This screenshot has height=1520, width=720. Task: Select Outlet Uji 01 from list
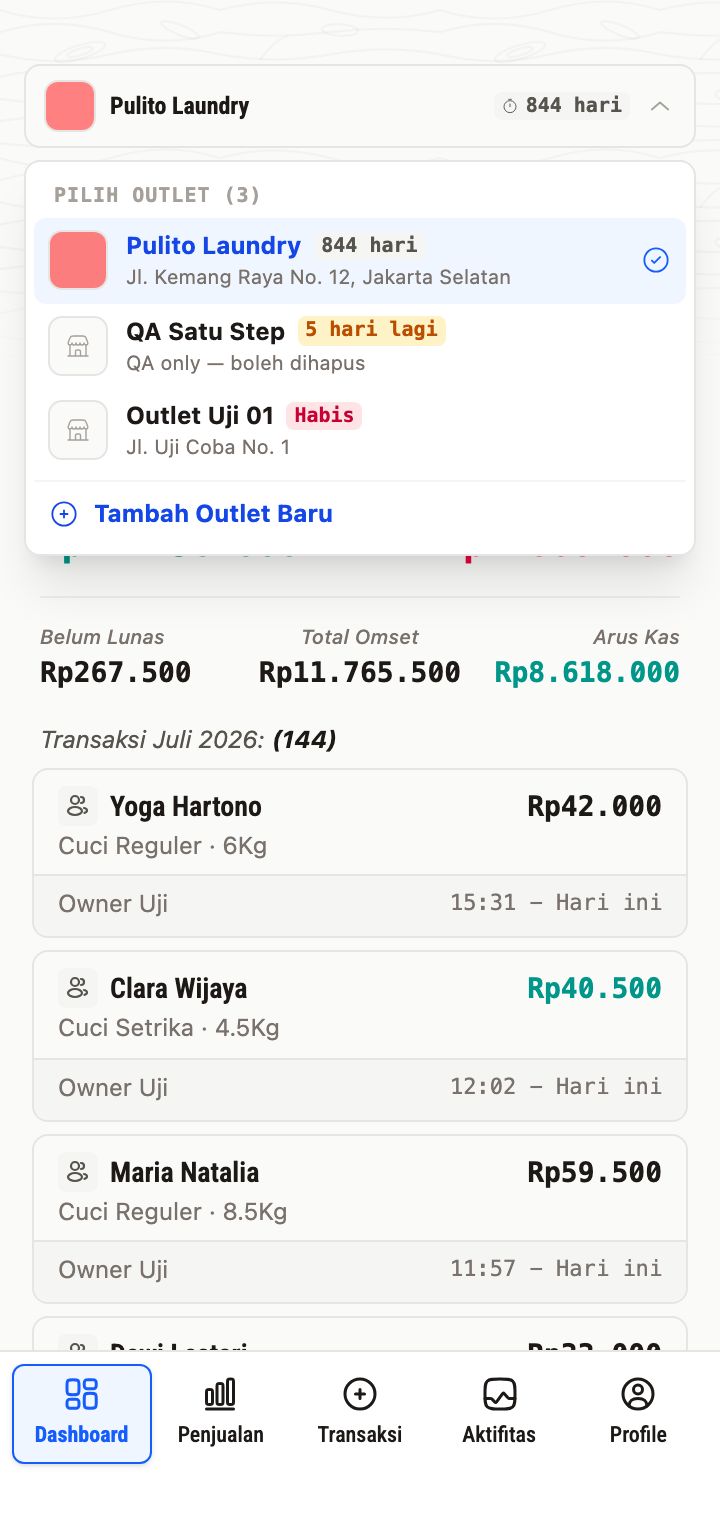click(360, 430)
